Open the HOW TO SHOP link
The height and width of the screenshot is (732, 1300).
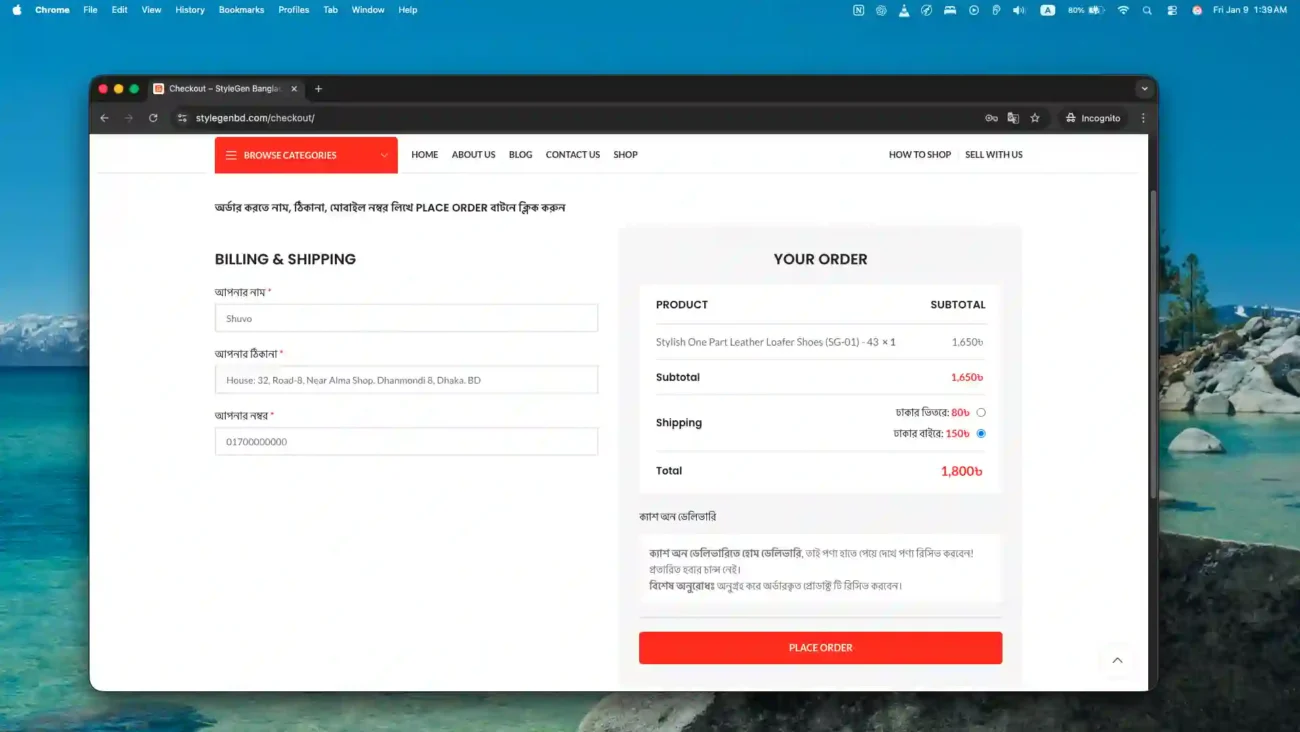[x=919, y=155]
